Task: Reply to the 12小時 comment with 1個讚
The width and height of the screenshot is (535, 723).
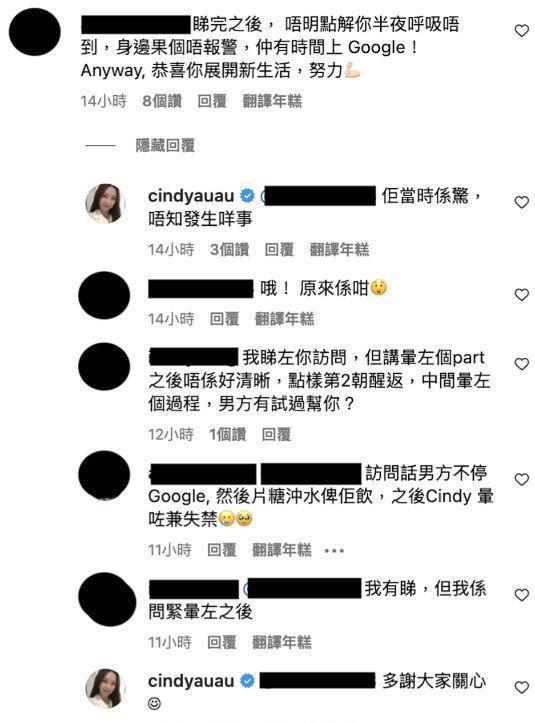Action: (x=276, y=434)
